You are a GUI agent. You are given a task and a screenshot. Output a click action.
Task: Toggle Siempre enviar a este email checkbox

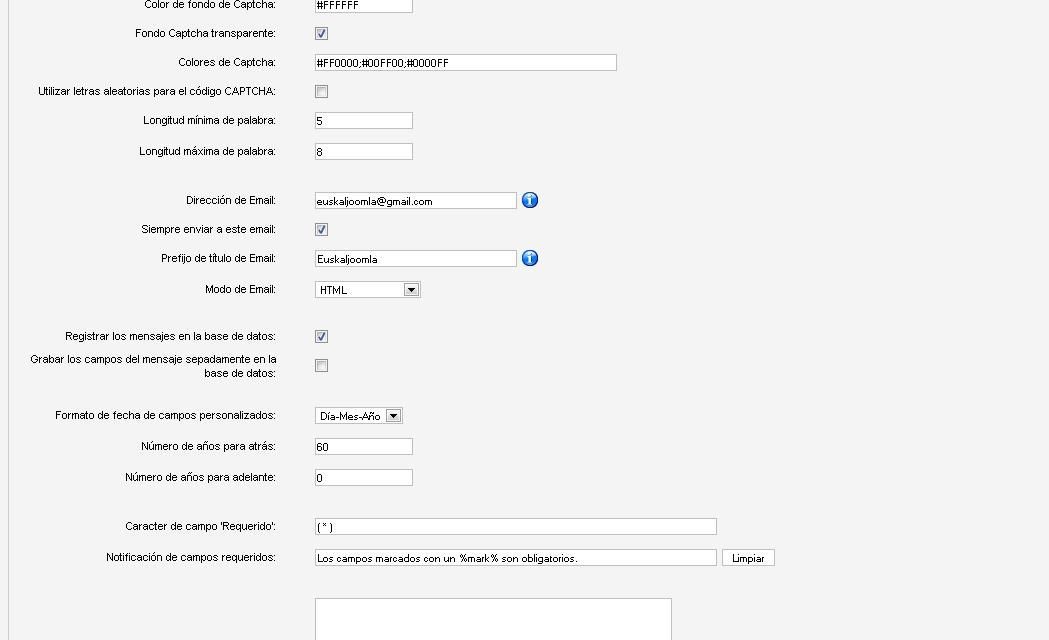point(321,229)
